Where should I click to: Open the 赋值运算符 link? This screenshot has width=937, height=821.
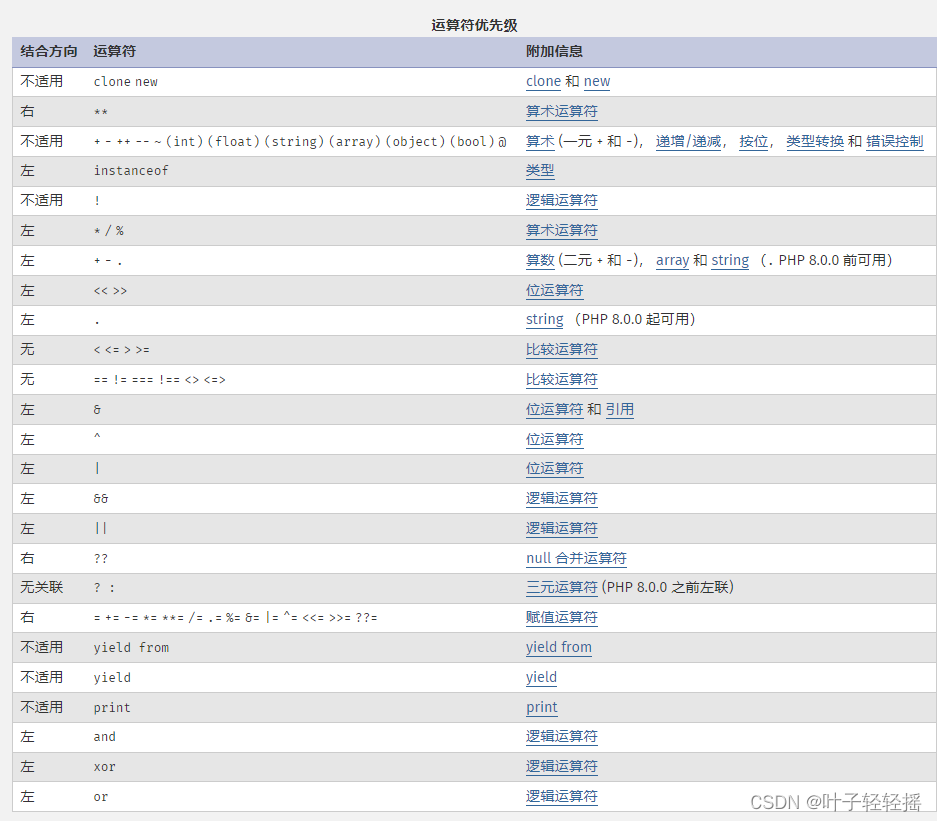(x=562, y=617)
